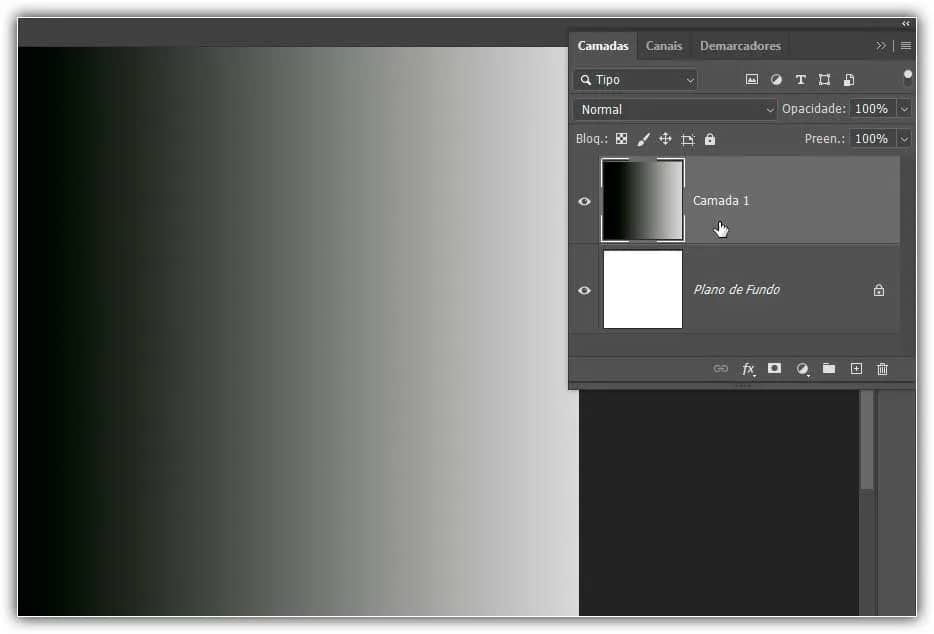Click the Opacidade 100% value field
The height and width of the screenshot is (634, 934).
tap(872, 109)
